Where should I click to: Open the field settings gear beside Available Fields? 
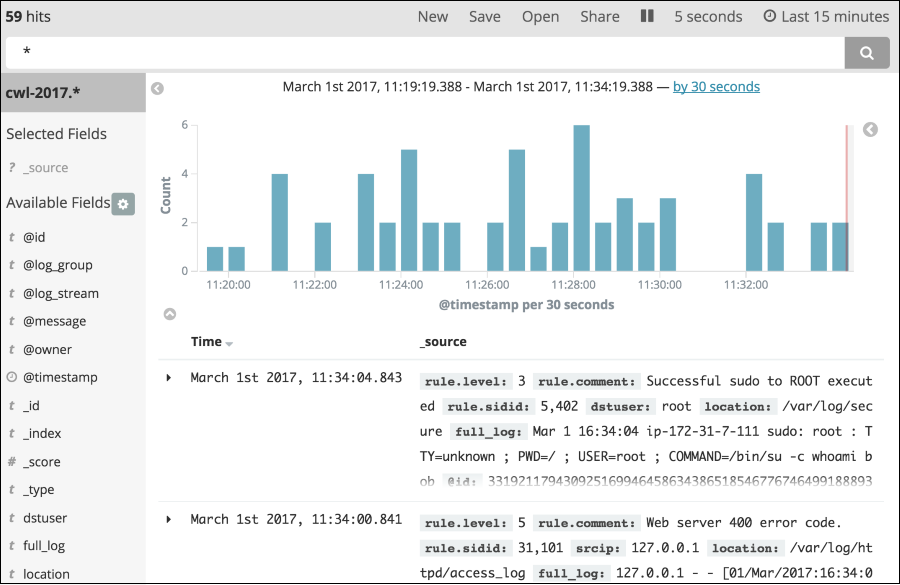point(122,203)
